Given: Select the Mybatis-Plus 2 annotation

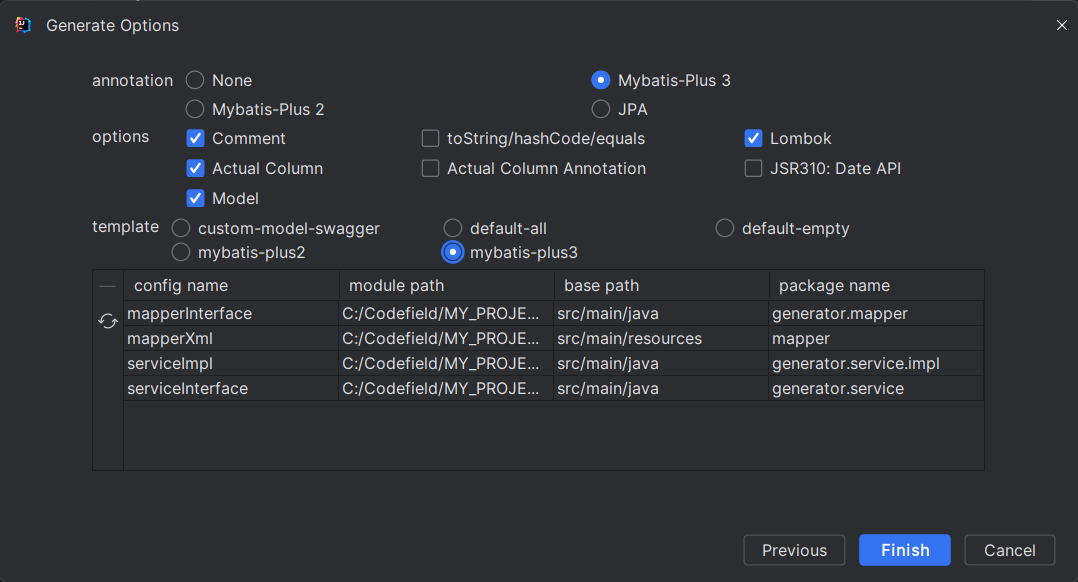Looking at the screenshot, I should pos(195,109).
